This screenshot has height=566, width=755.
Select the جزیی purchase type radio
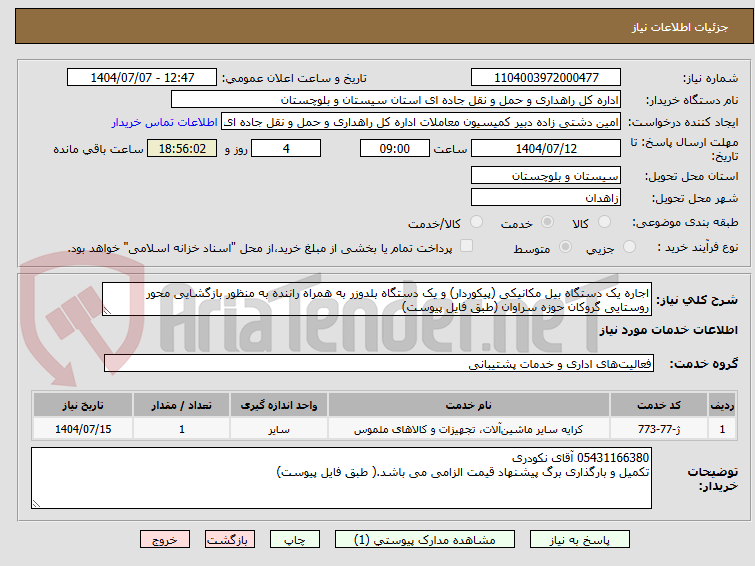629,247
